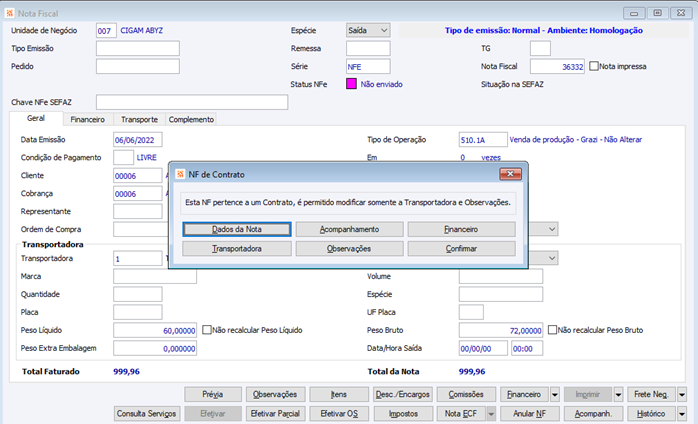Click the Efetivar OS button
The height and width of the screenshot is (424, 698).
339,414
